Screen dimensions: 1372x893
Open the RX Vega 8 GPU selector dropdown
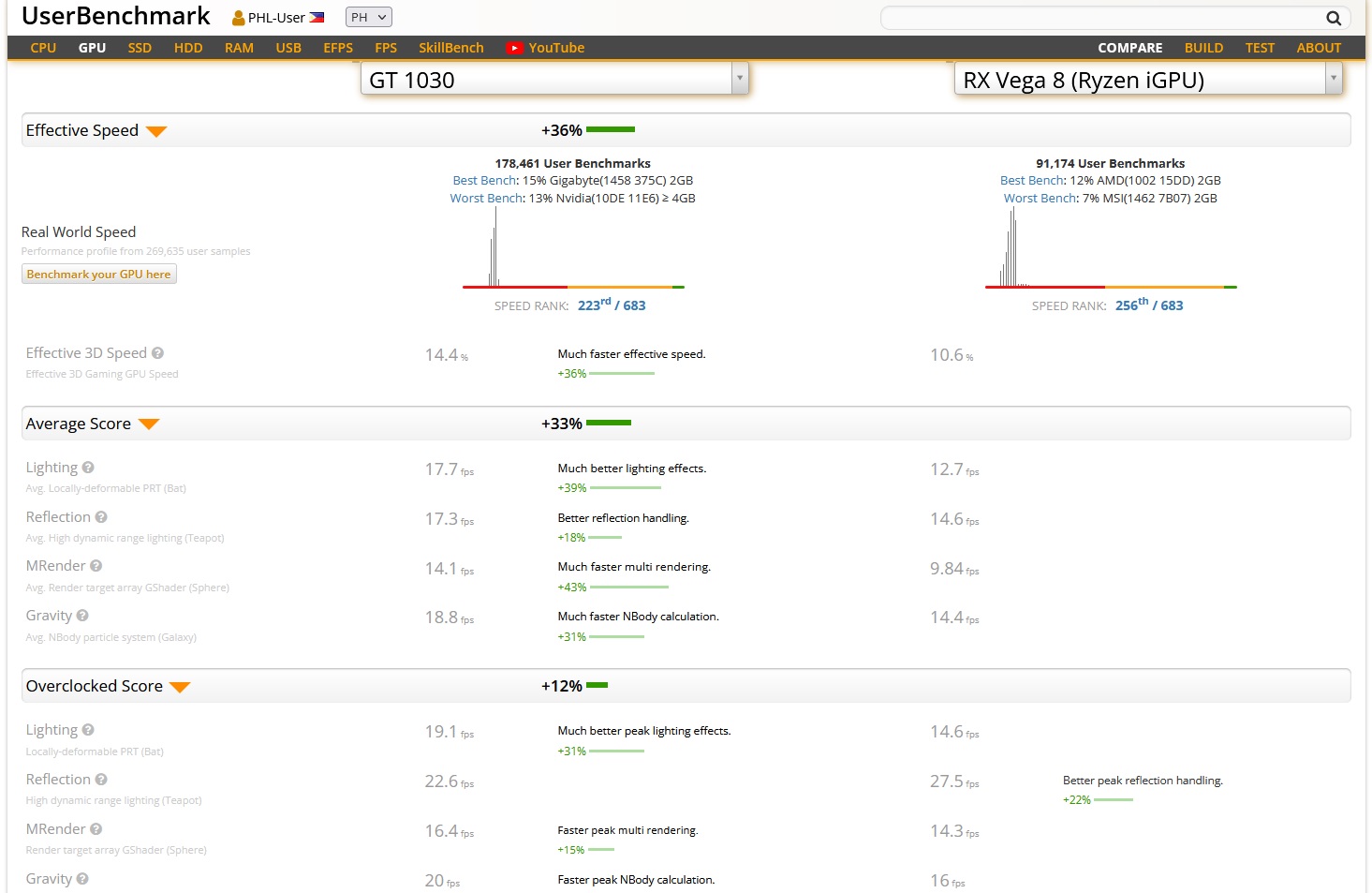(1148, 79)
